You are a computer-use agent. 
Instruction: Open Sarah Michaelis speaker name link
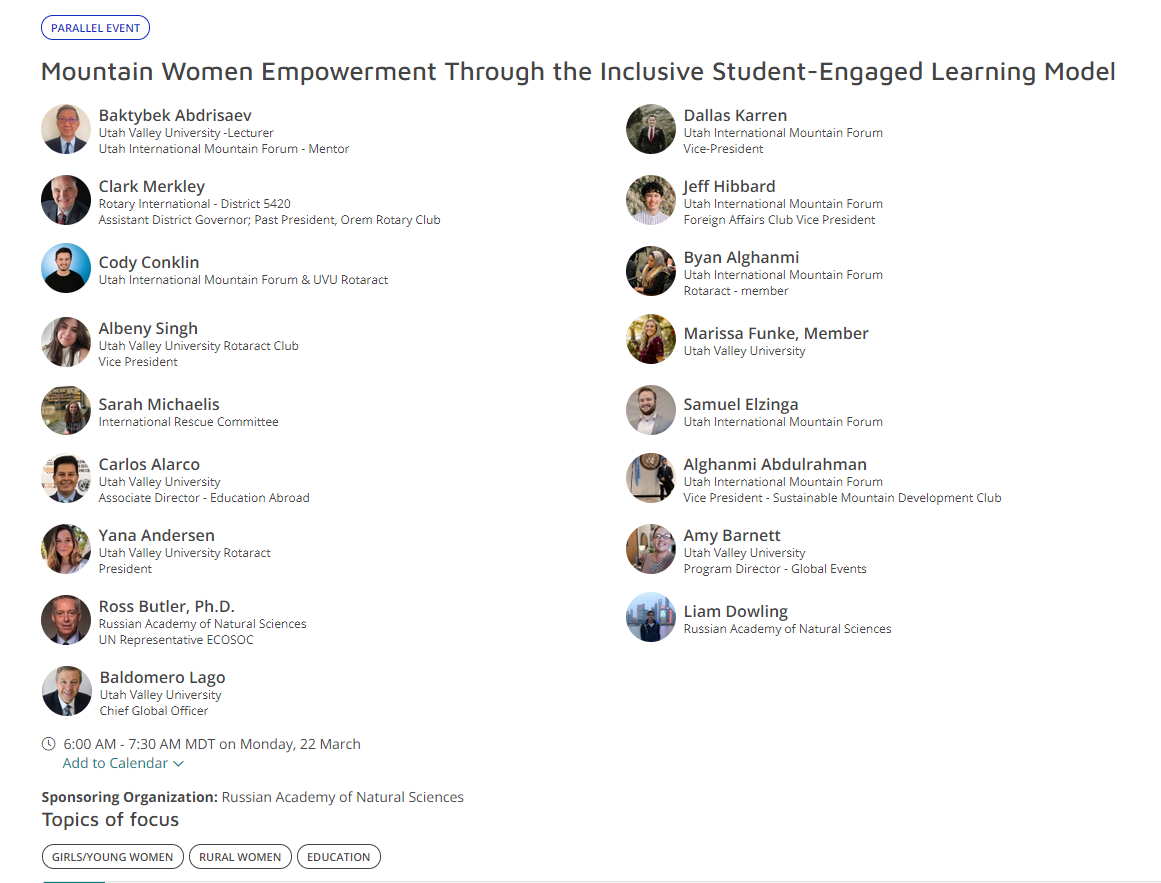click(159, 405)
